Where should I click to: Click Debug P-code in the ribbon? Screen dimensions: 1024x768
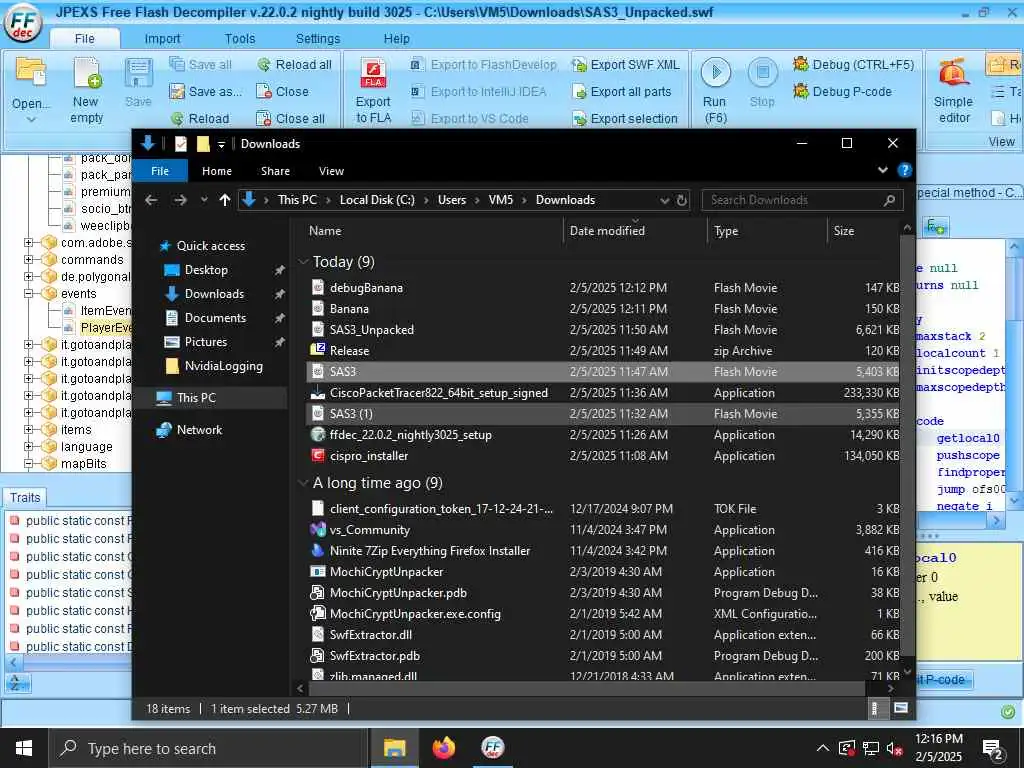click(x=842, y=91)
